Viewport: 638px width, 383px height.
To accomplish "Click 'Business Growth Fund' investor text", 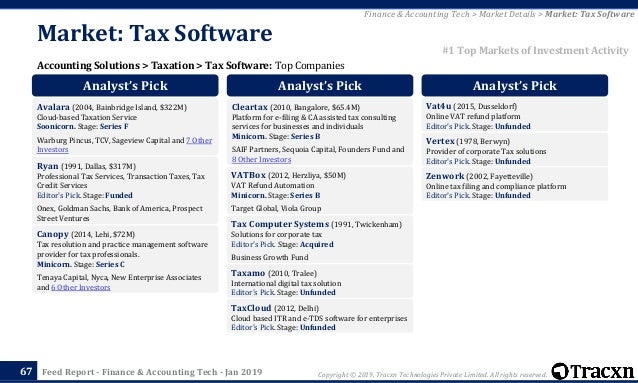I will click(x=270, y=258).
